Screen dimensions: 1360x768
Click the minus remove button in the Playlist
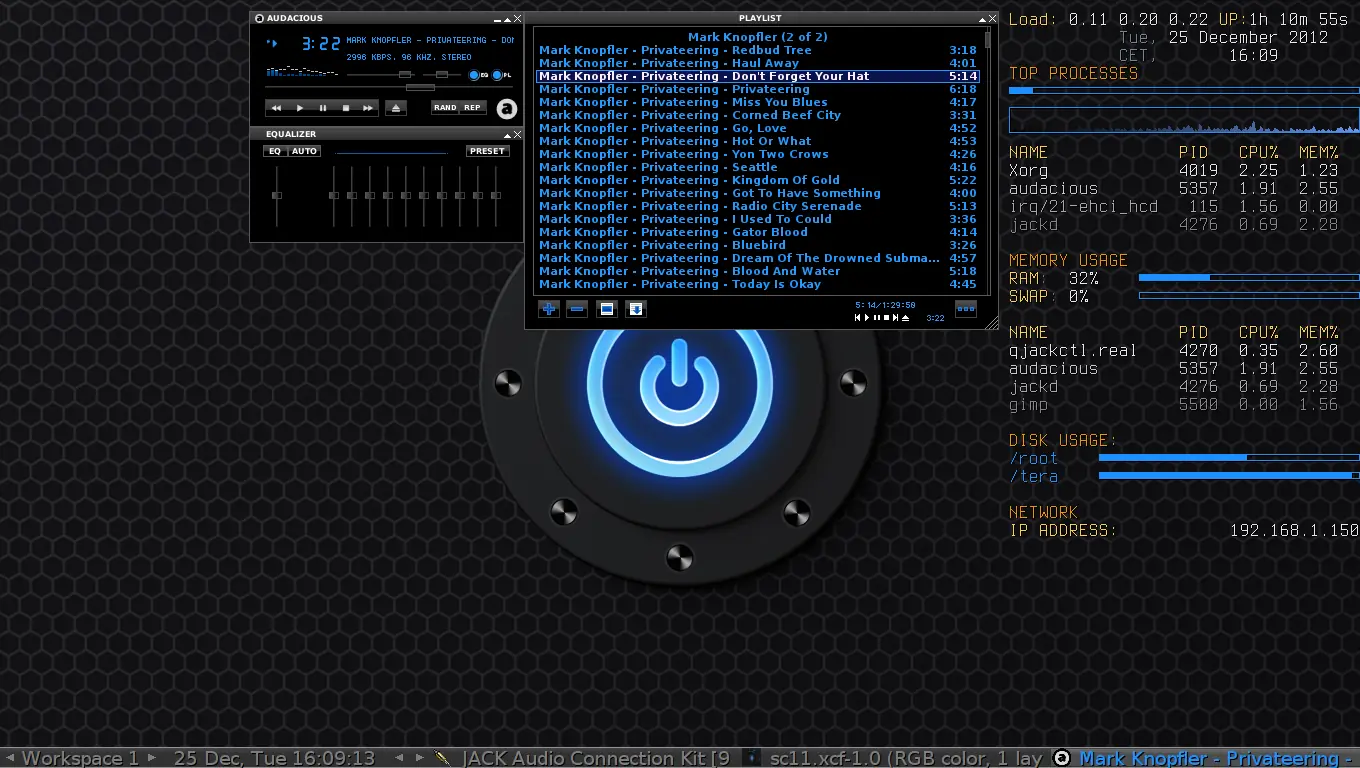577,309
